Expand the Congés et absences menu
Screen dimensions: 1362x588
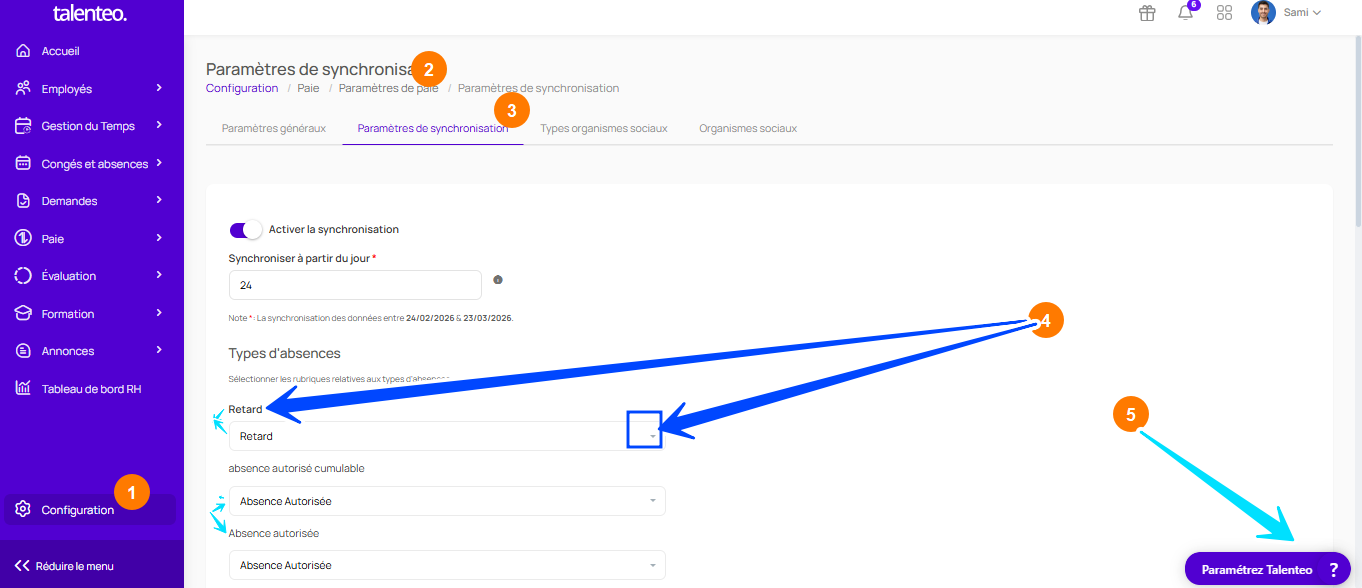[x=159, y=164]
